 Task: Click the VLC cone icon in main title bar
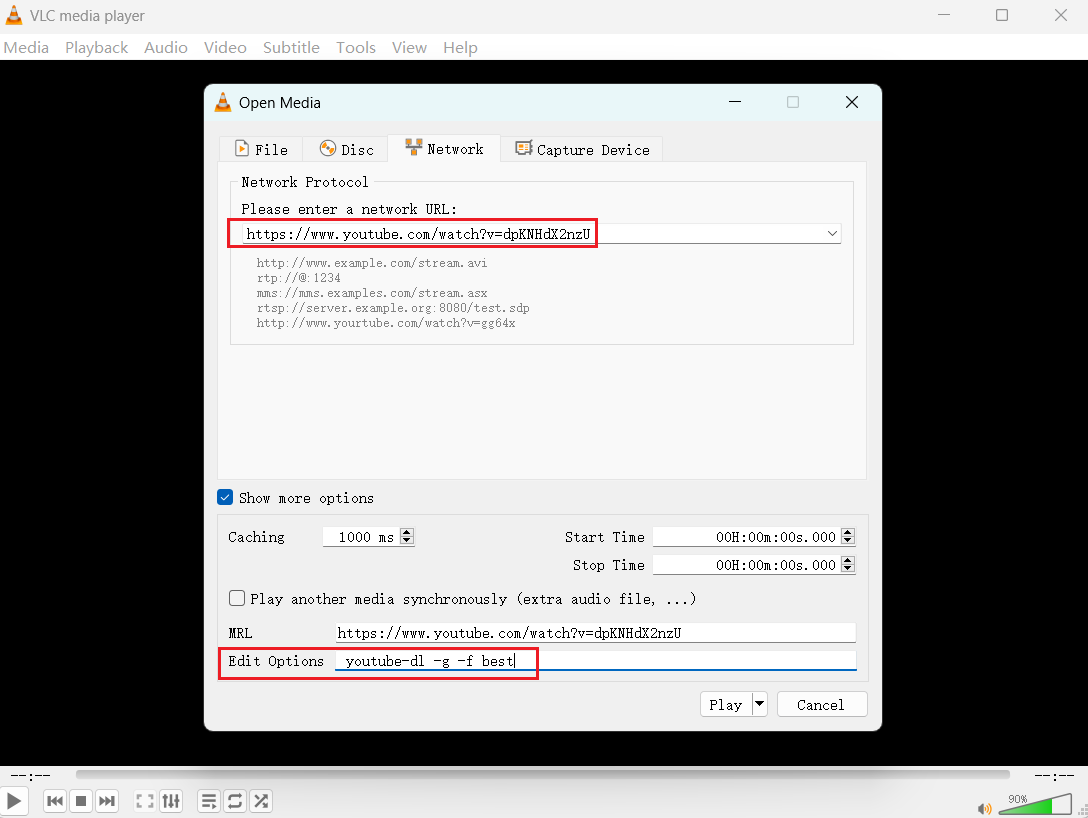tap(13, 15)
